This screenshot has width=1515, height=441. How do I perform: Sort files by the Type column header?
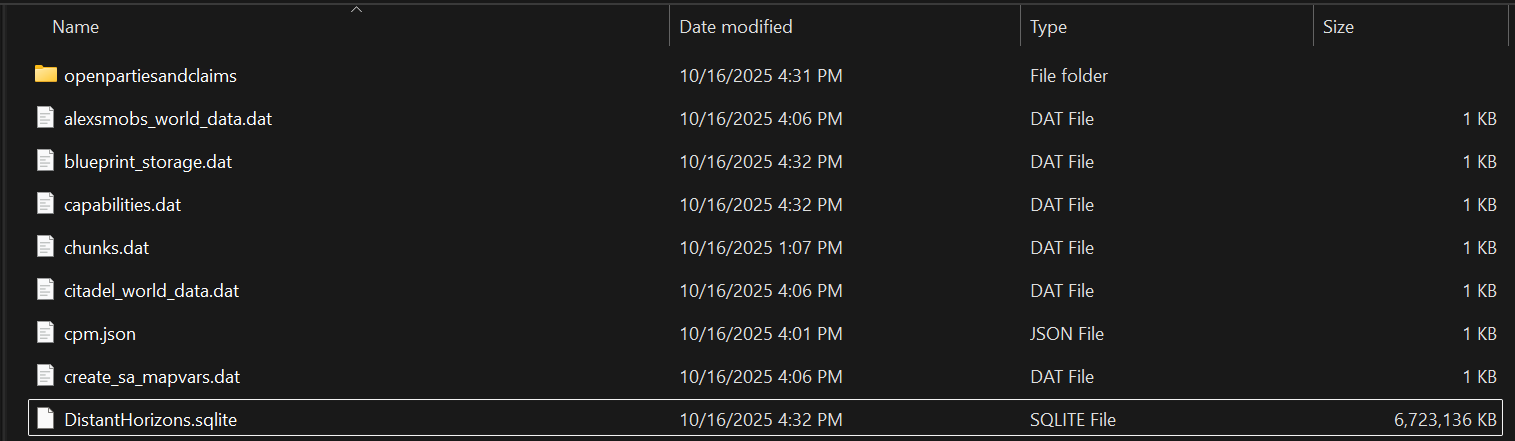tap(1048, 27)
